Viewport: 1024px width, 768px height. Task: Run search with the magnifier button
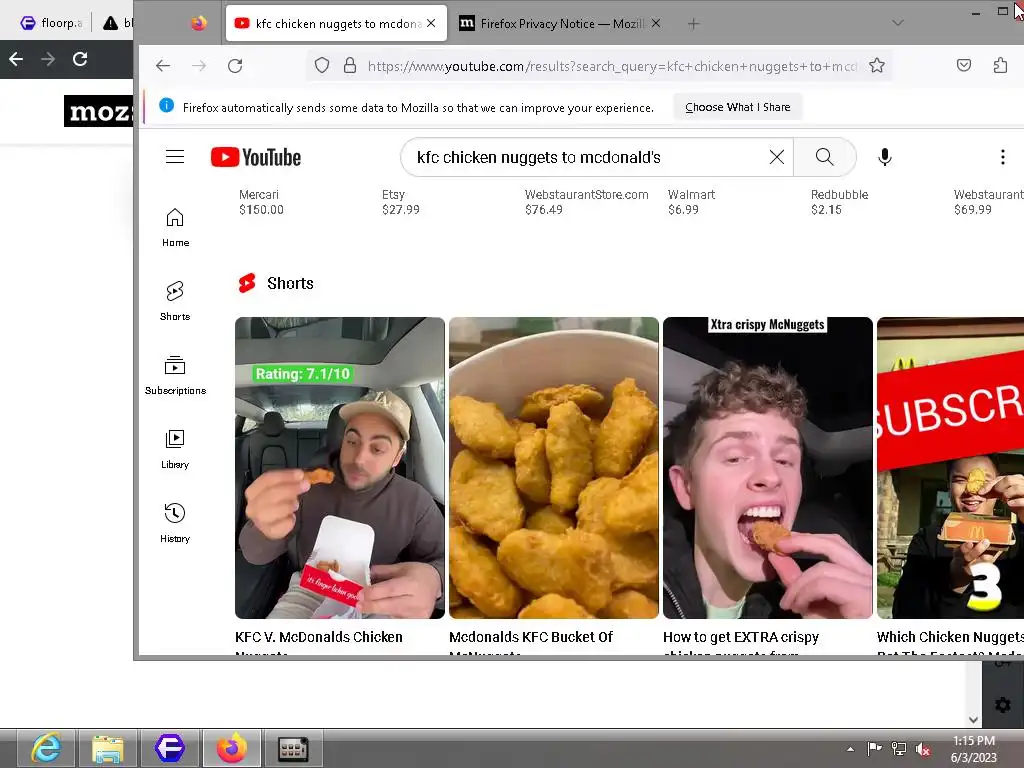pos(824,157)
